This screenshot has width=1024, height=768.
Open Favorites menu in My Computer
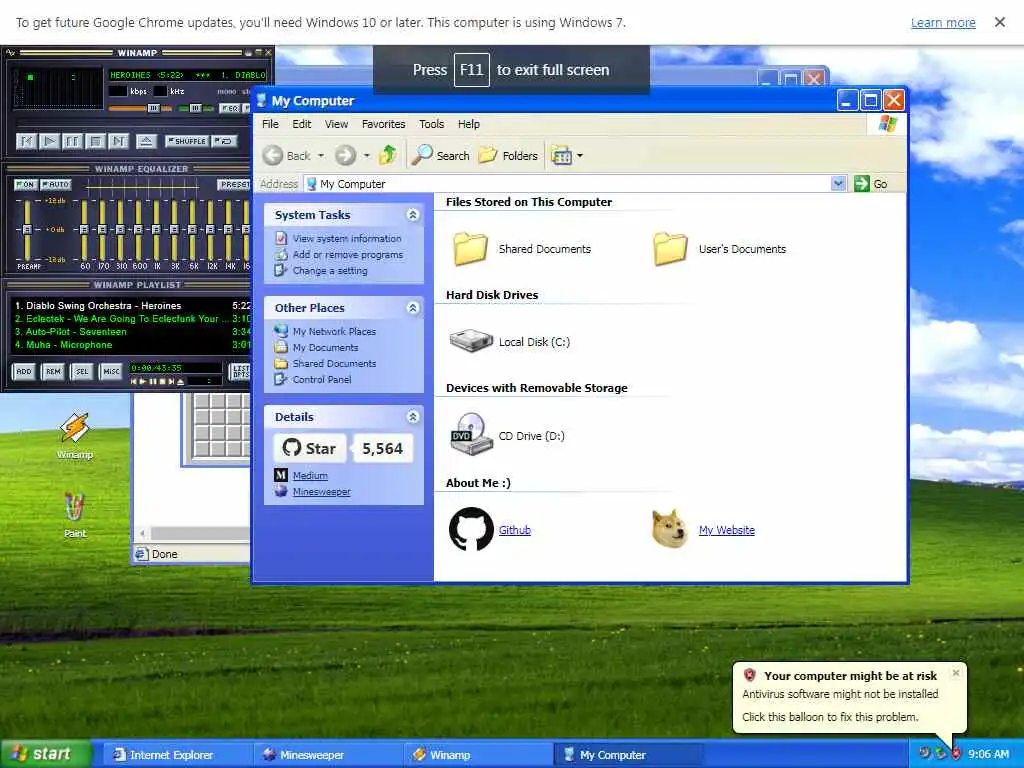tap(383, 124)
